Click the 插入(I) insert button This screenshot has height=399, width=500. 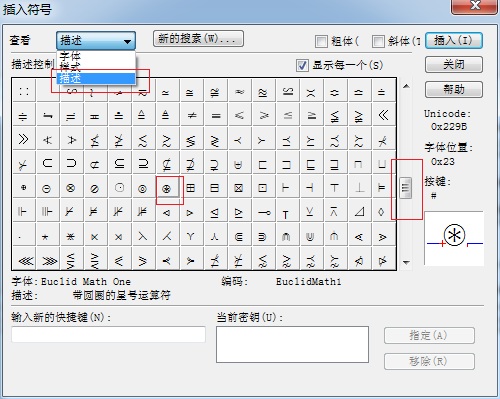click(x=454, y=40)
